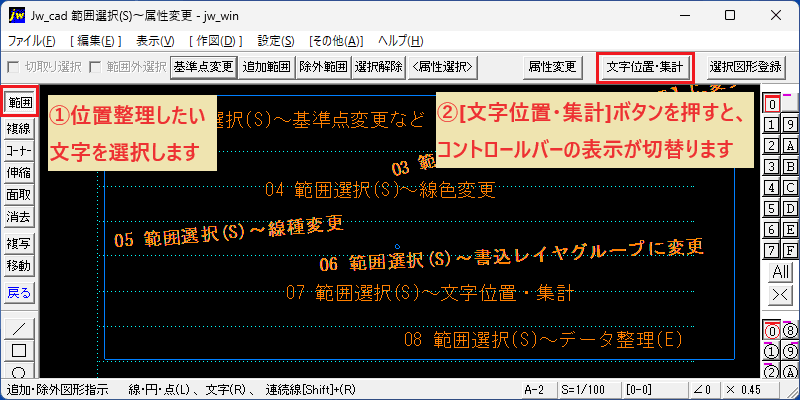Select the コーナー tool button
The height and width of the screenshot is (400, 800).
click(x=19, y=151)
